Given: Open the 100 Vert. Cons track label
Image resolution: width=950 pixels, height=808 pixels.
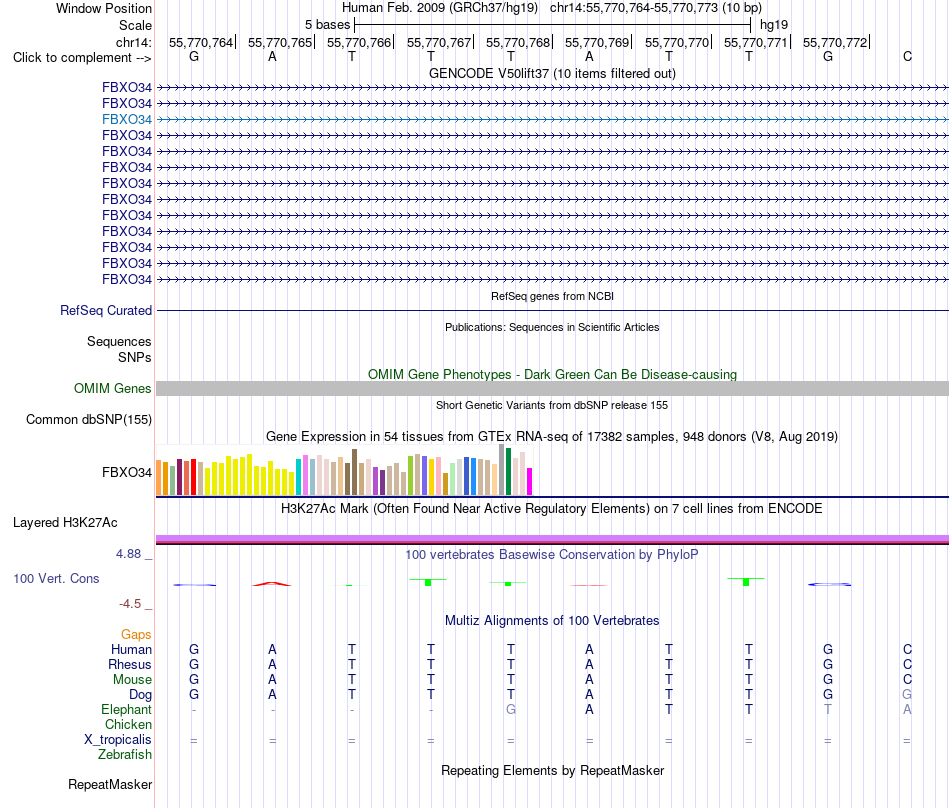Looking at the screenshot, I should pos(56,578).
